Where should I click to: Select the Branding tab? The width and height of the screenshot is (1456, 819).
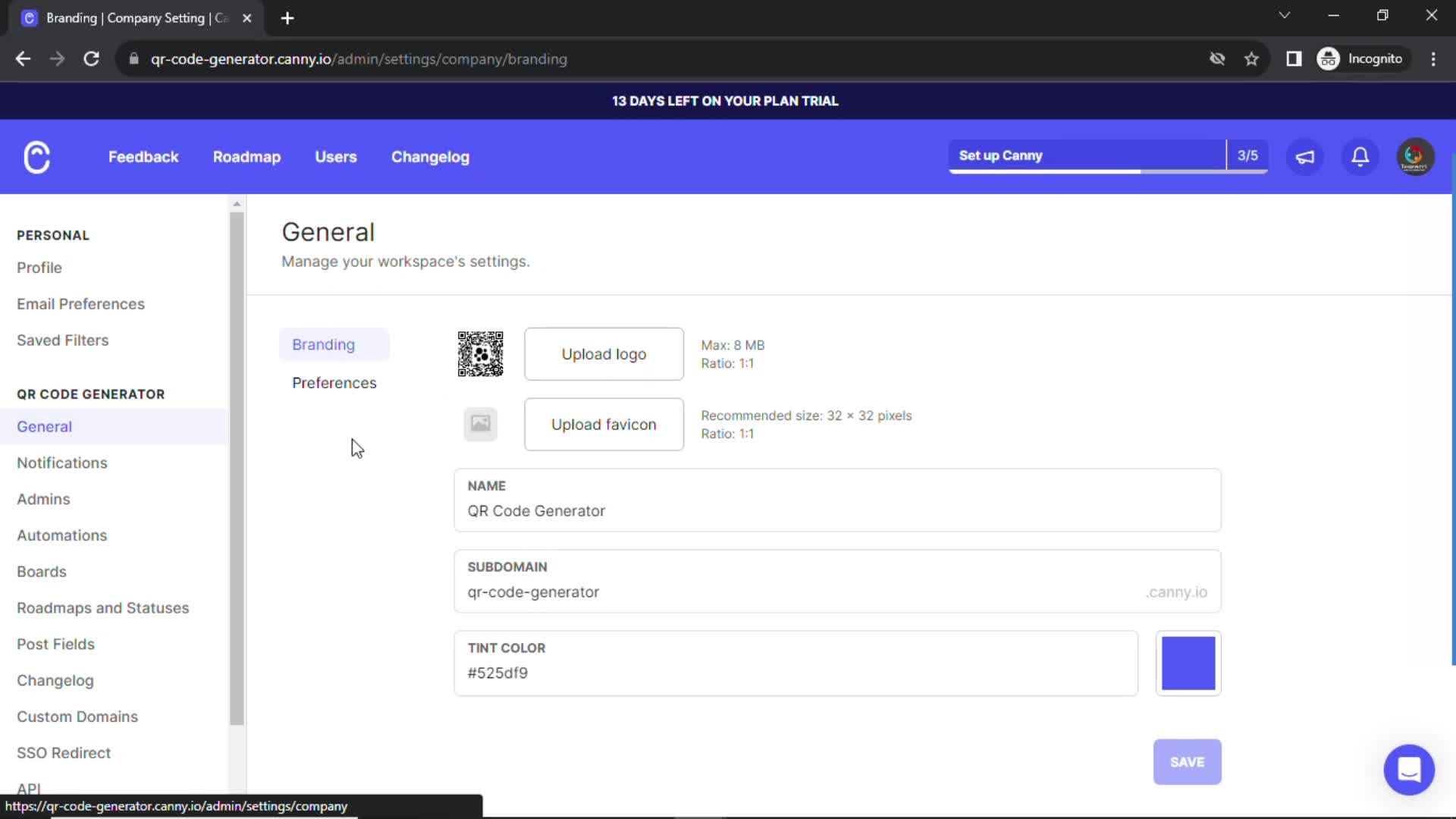click(x=323, y=343)
